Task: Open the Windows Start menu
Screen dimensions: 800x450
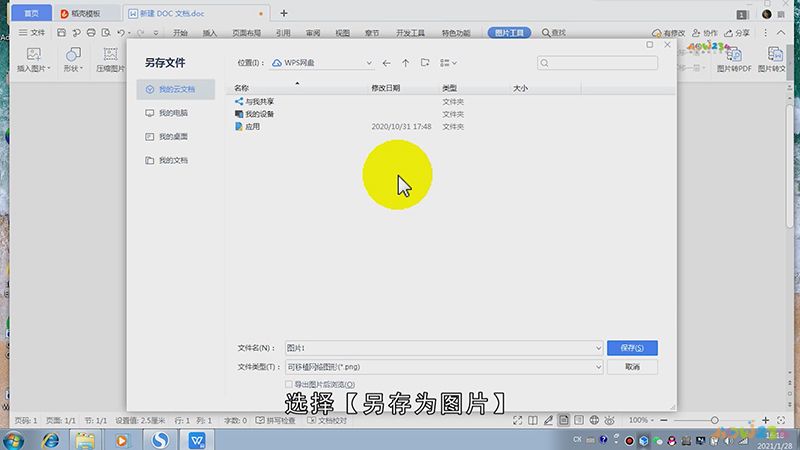Action: pos(13,440)
